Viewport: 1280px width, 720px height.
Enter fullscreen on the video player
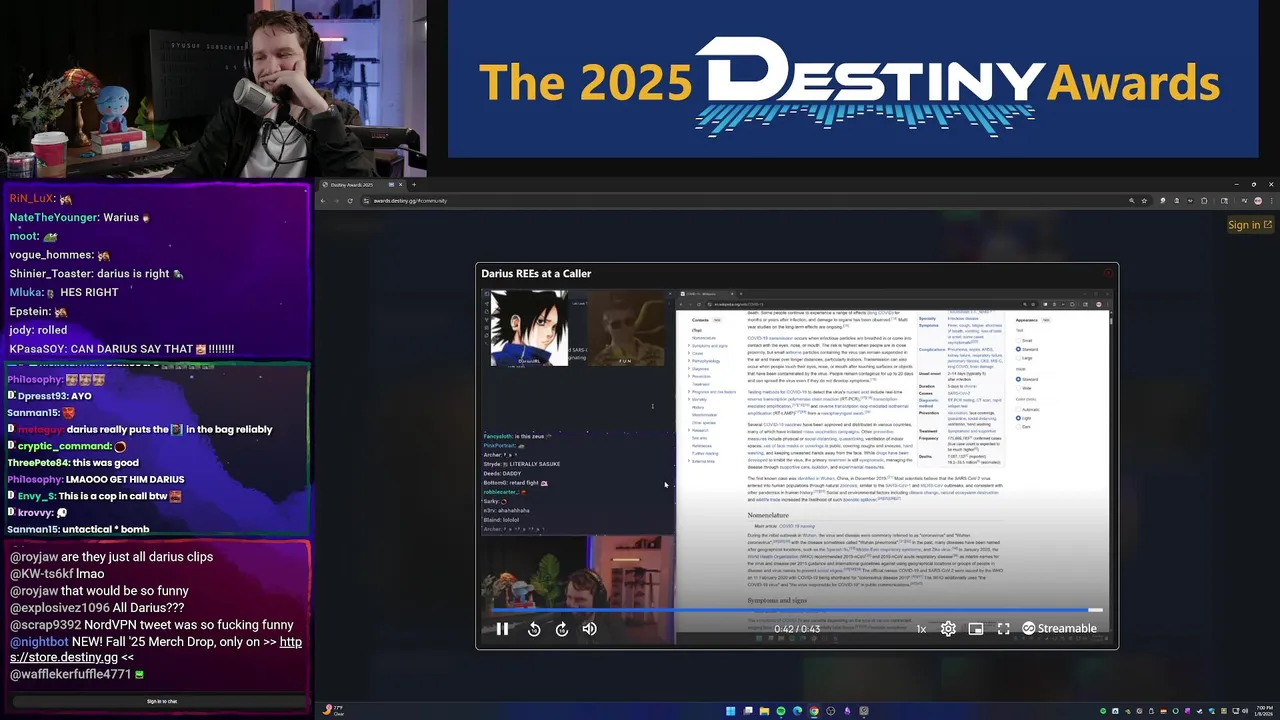point(1003,629)
